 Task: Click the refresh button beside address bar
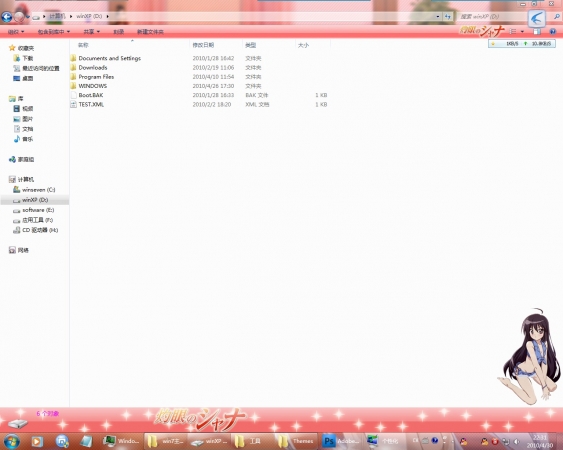click(447, 17)
